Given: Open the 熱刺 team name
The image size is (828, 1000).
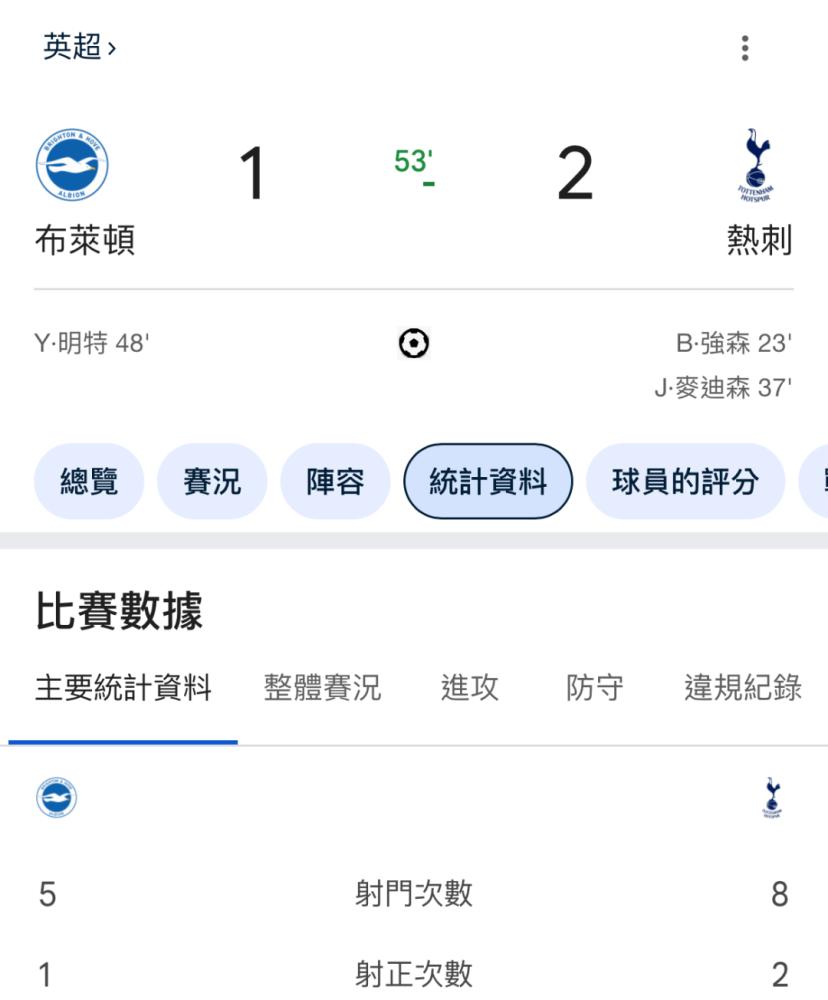Looking at the screenshot, I should pos(759,240).
